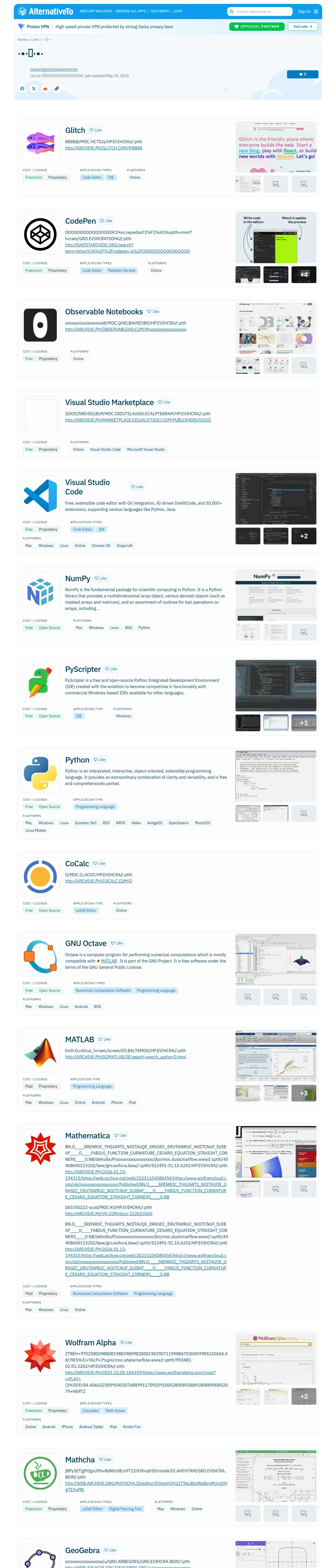
Task: Click the Visit site button
Action: point(303,27)
